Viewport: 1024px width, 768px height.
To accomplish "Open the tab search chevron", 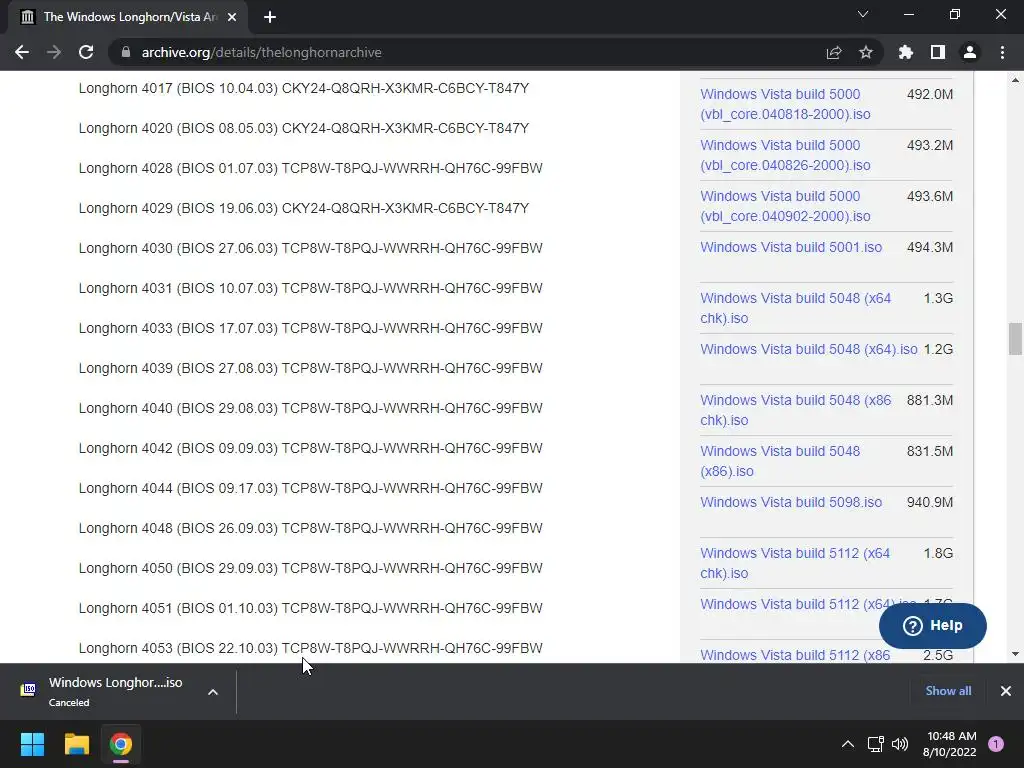I will tap(863, 14).
